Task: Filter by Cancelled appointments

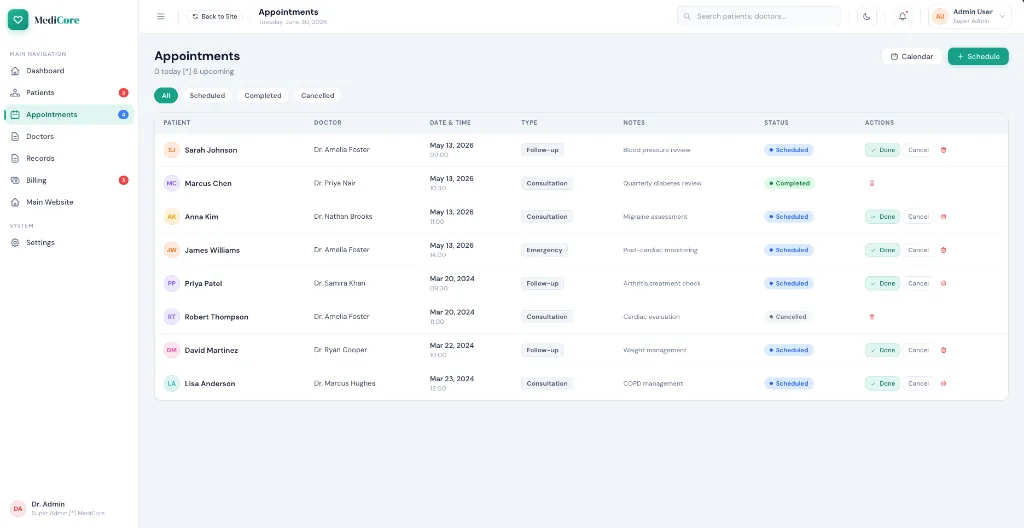Action: click(x=317, y=95)
